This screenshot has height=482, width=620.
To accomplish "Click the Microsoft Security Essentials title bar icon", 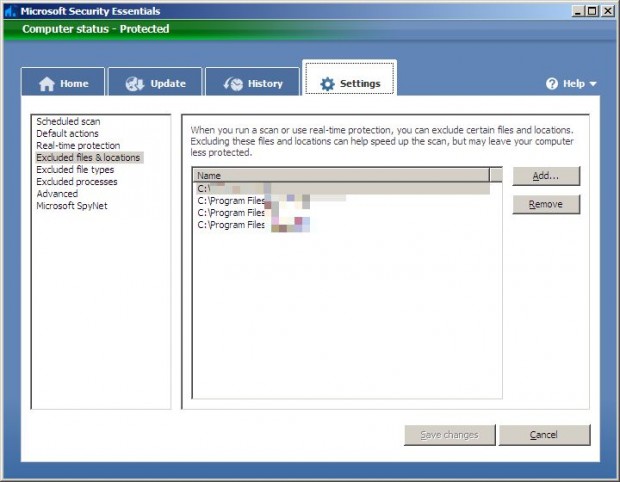I will [10, 11].
